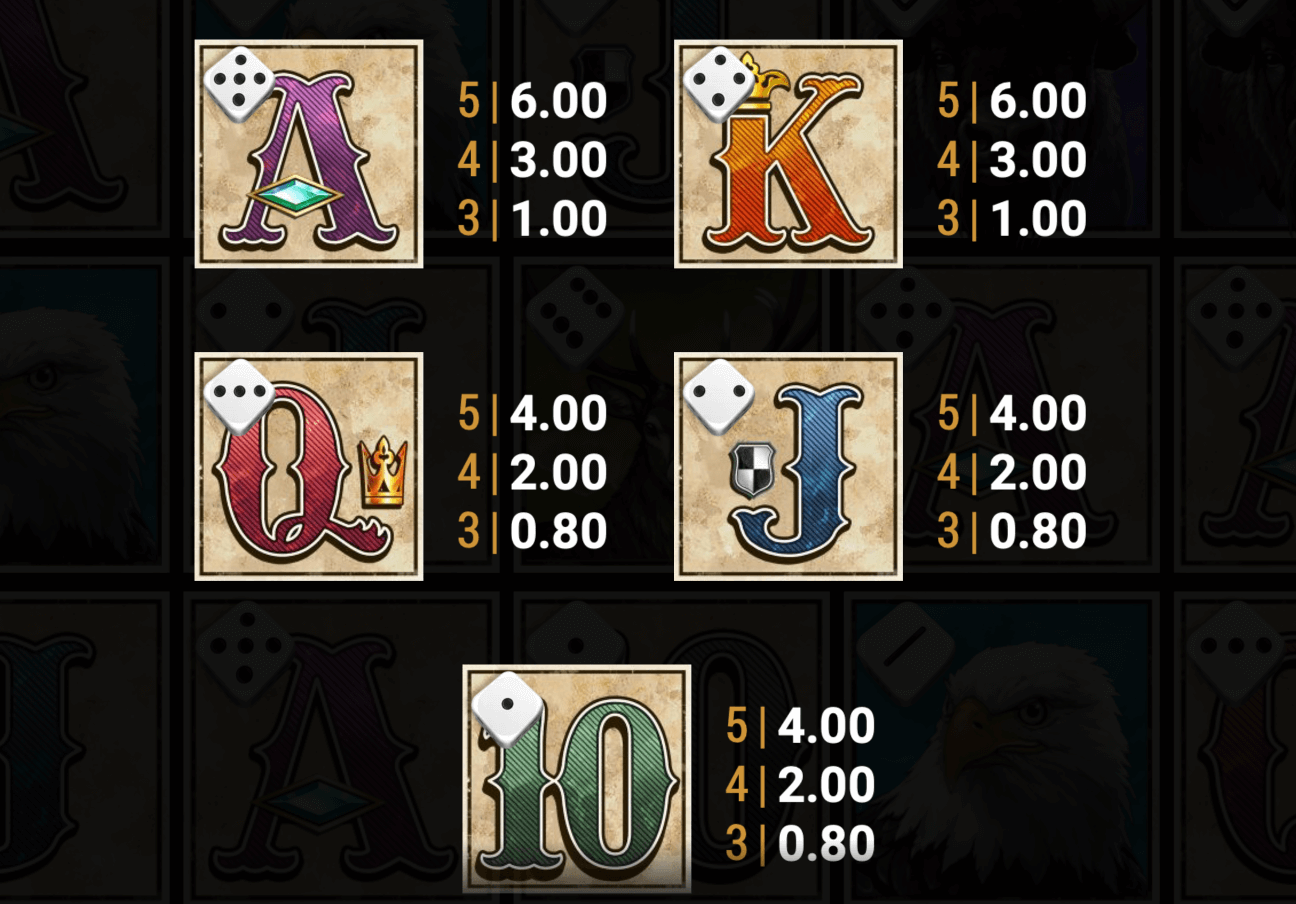Select the blue J symbol tile
The image size is (1296, 904).
tap(788, 466)
